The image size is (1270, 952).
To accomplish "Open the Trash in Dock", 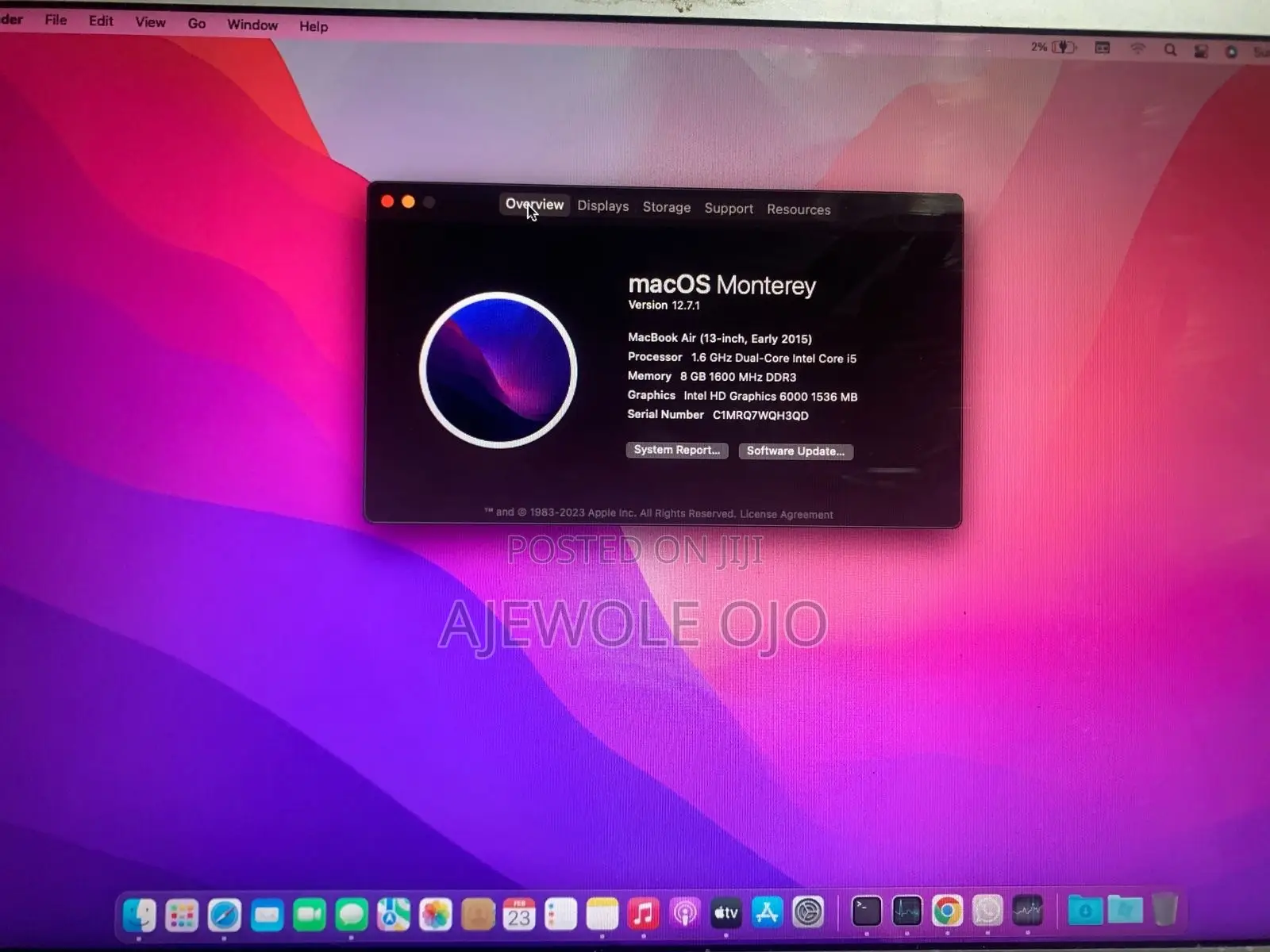I will pyautogui.click(x=1164, y=909).
